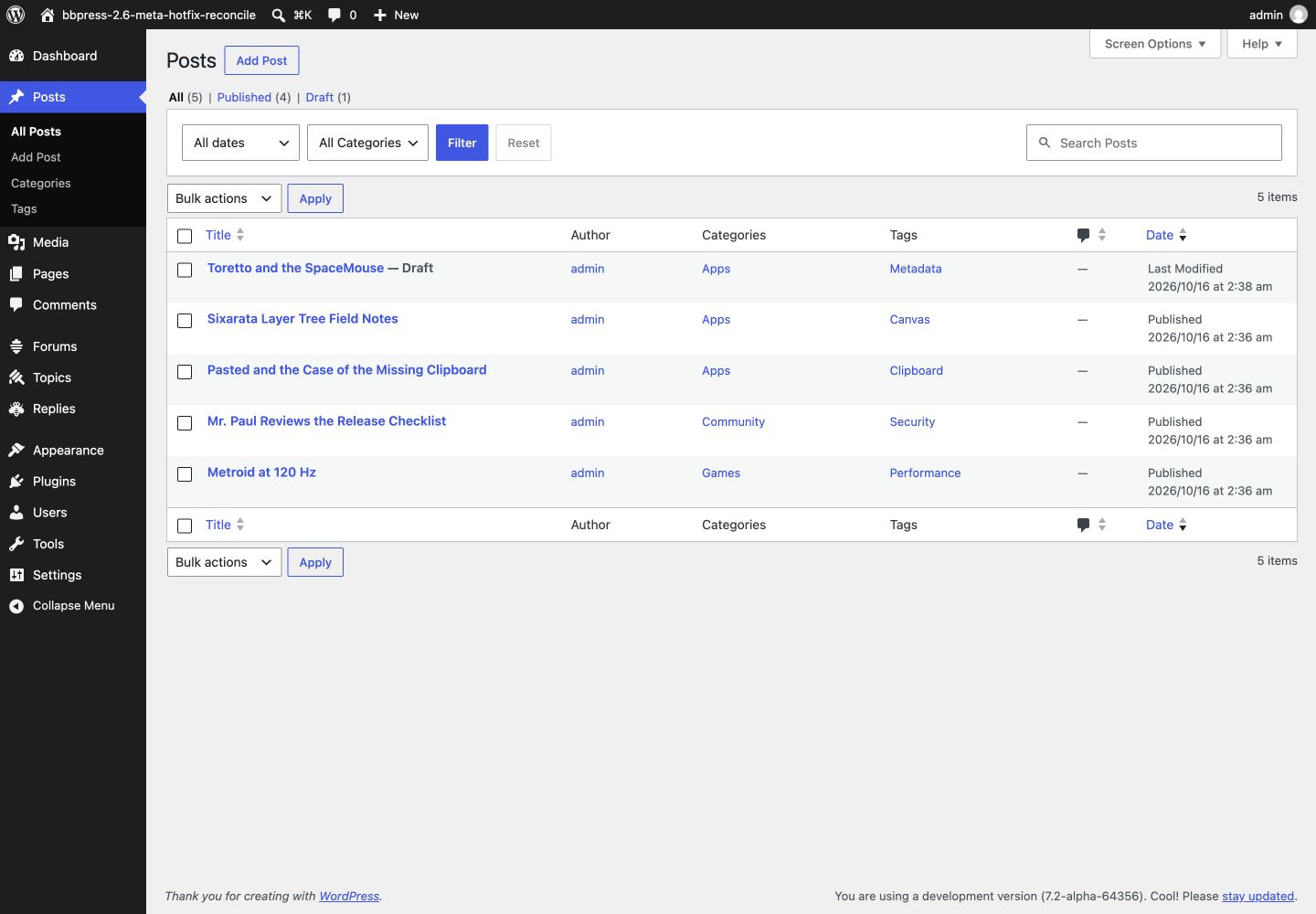Collapse the admin menu
Screen dimensions: 1316x914
(x=73, y=606)
